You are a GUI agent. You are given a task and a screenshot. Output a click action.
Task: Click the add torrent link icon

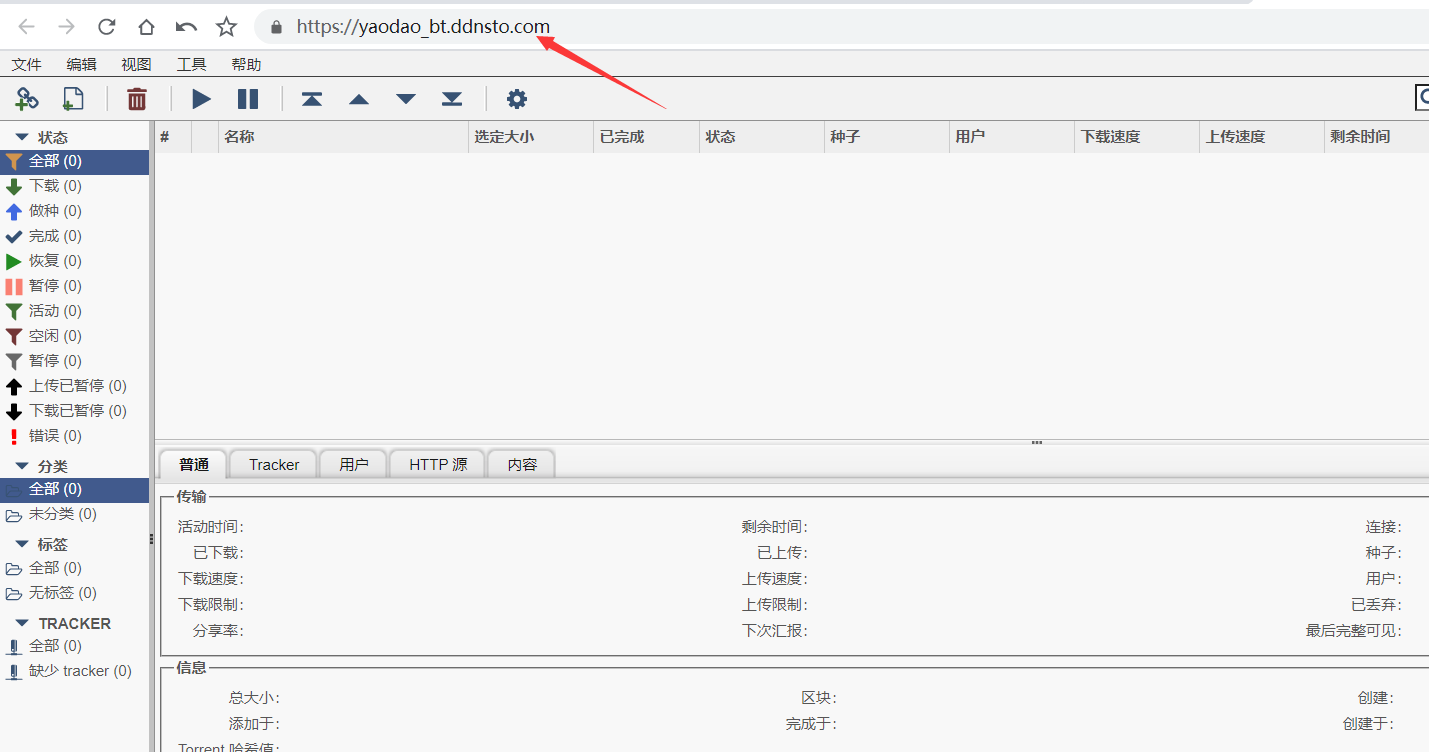coord(27,98)
